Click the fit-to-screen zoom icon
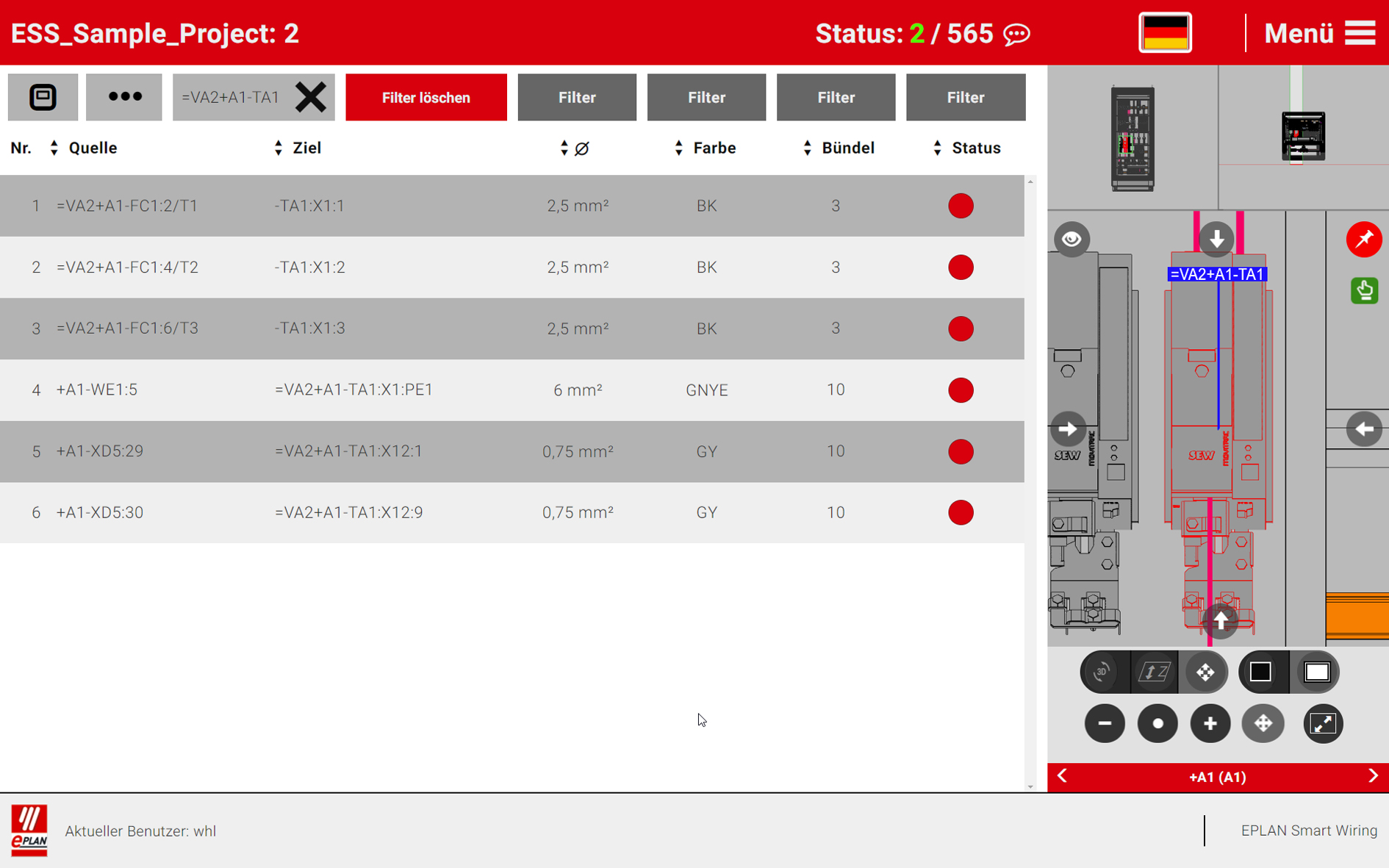The height and width of the screenshot is (868, 1389). click(x=1323, y=723)
